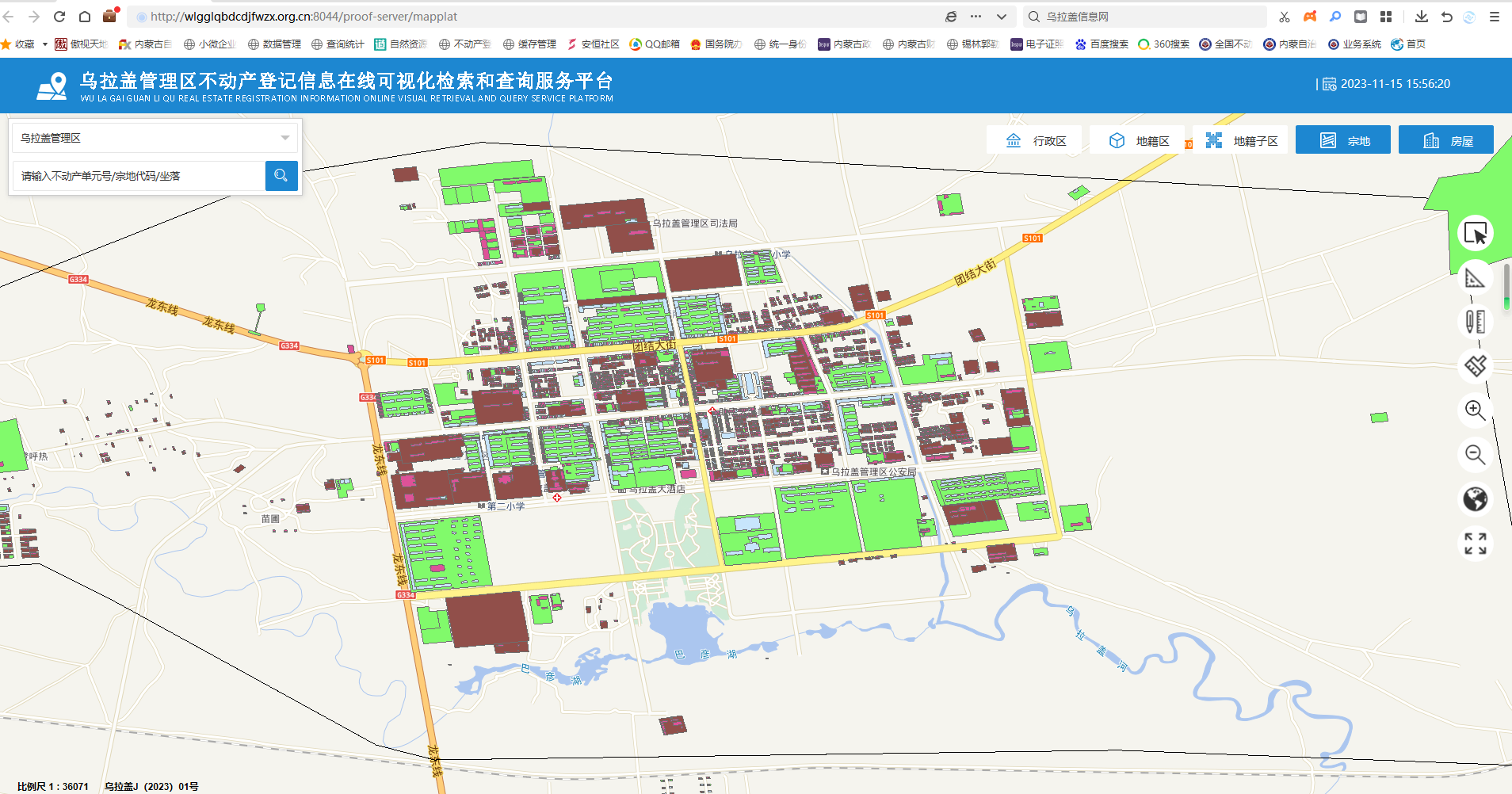Click the undo closed tab icon
Screen dimensions: 1512x794
[1447, 17]
